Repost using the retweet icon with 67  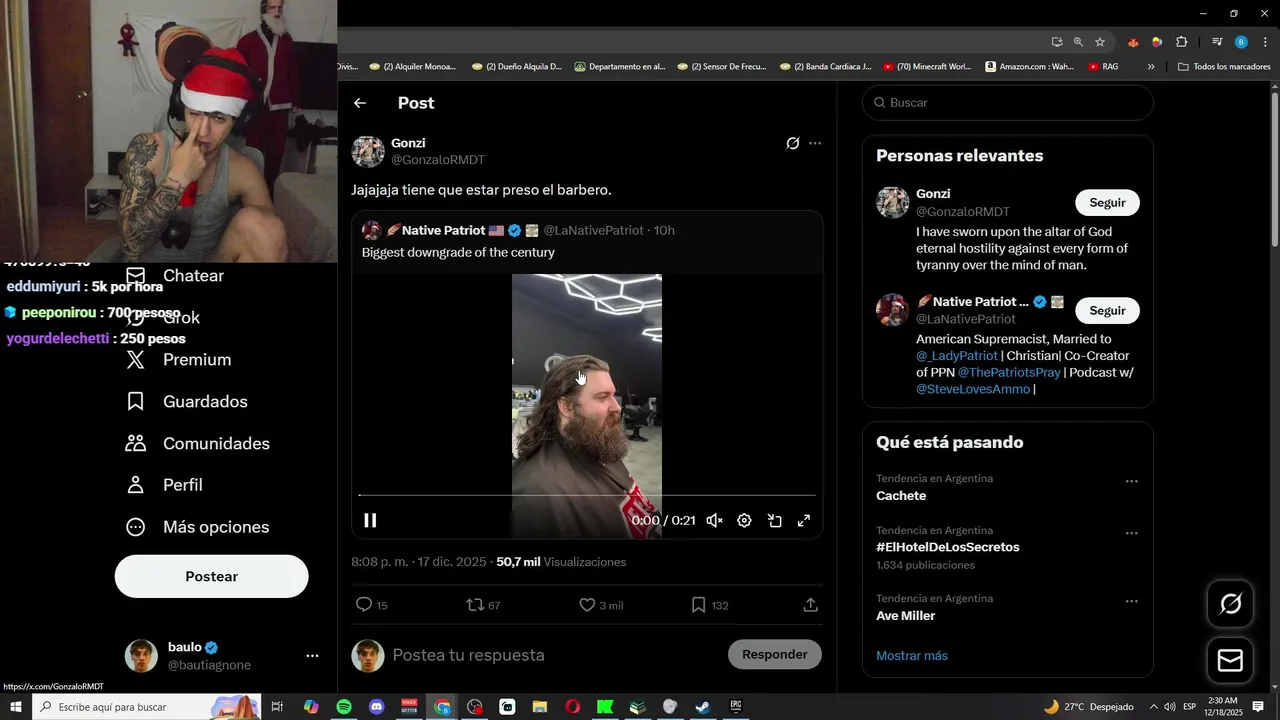[484, 605]
